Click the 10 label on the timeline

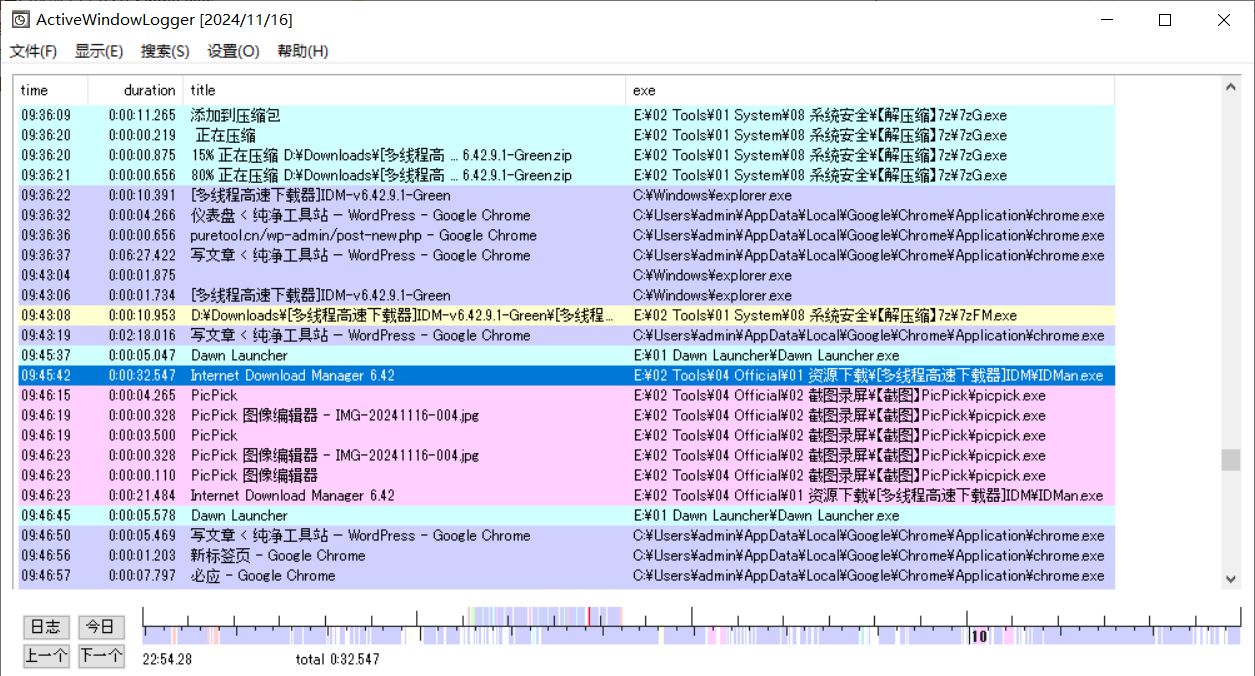click(x=978, y=634)
